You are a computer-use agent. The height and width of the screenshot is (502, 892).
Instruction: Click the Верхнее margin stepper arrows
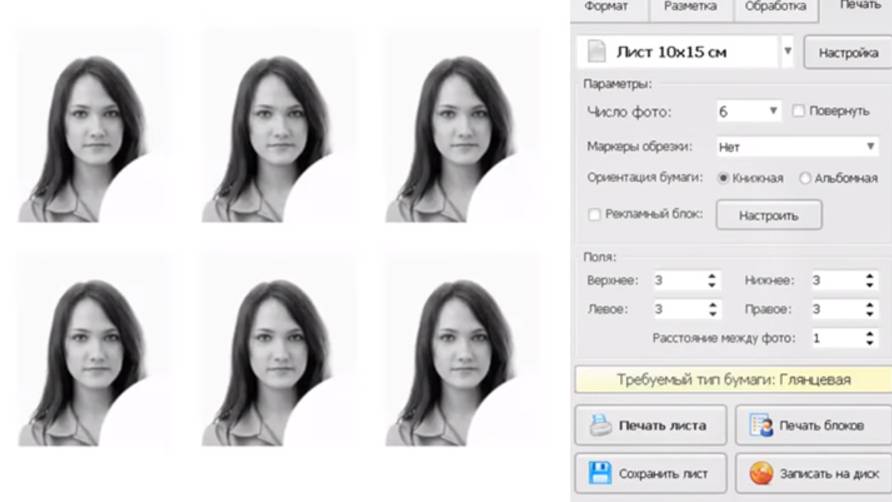pyautogui.click(x=712, y=280)
